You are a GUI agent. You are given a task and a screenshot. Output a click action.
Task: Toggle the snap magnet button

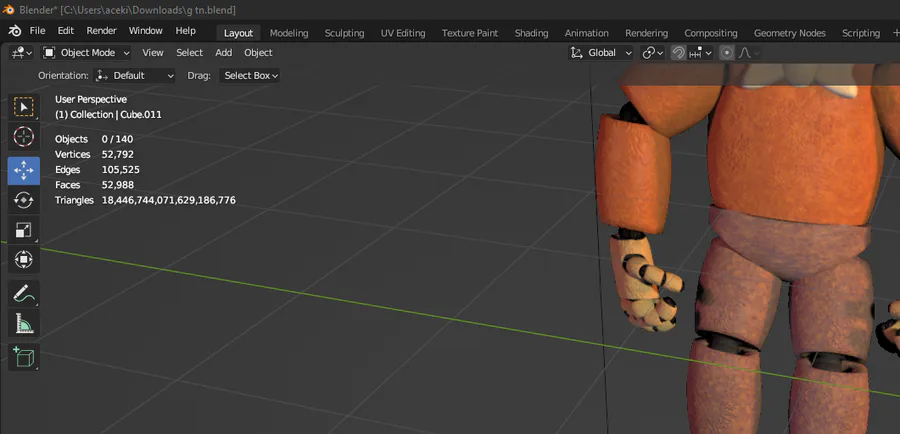pyautogui.click(x=678, y=53)
